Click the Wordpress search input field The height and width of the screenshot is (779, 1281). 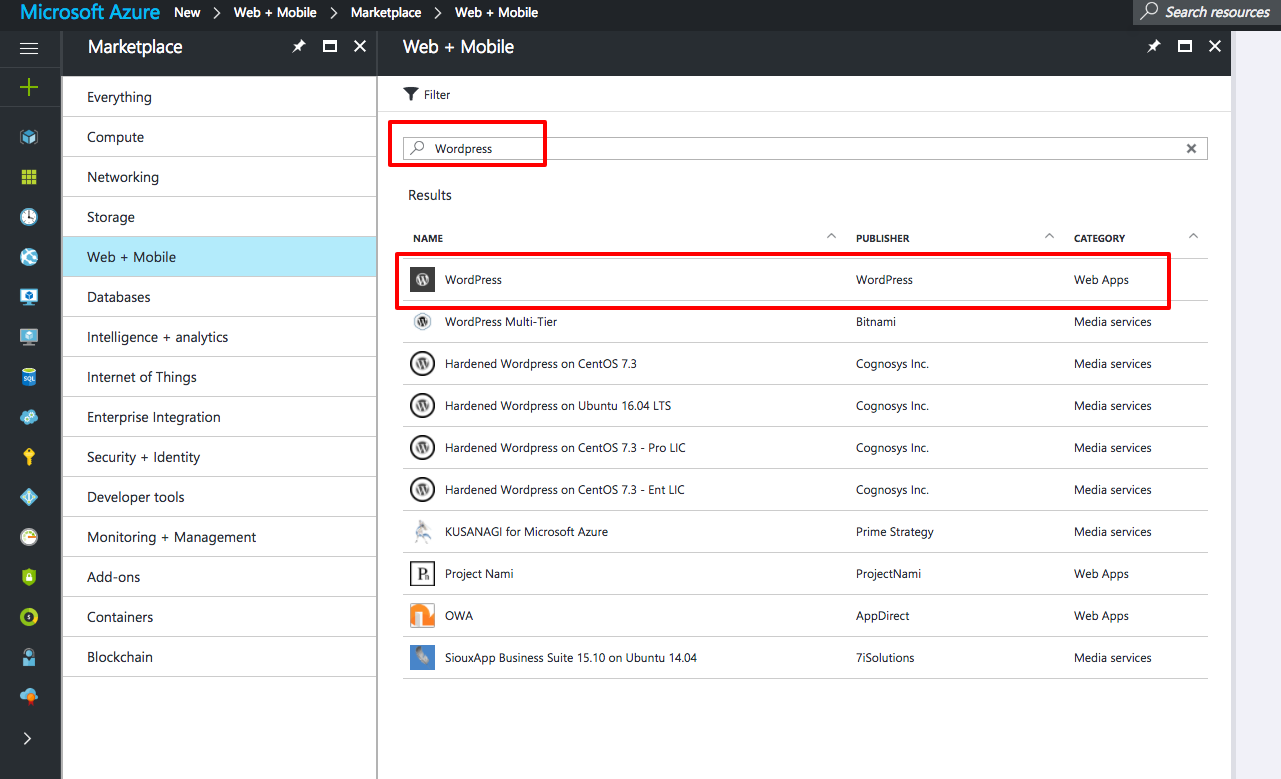800,148
